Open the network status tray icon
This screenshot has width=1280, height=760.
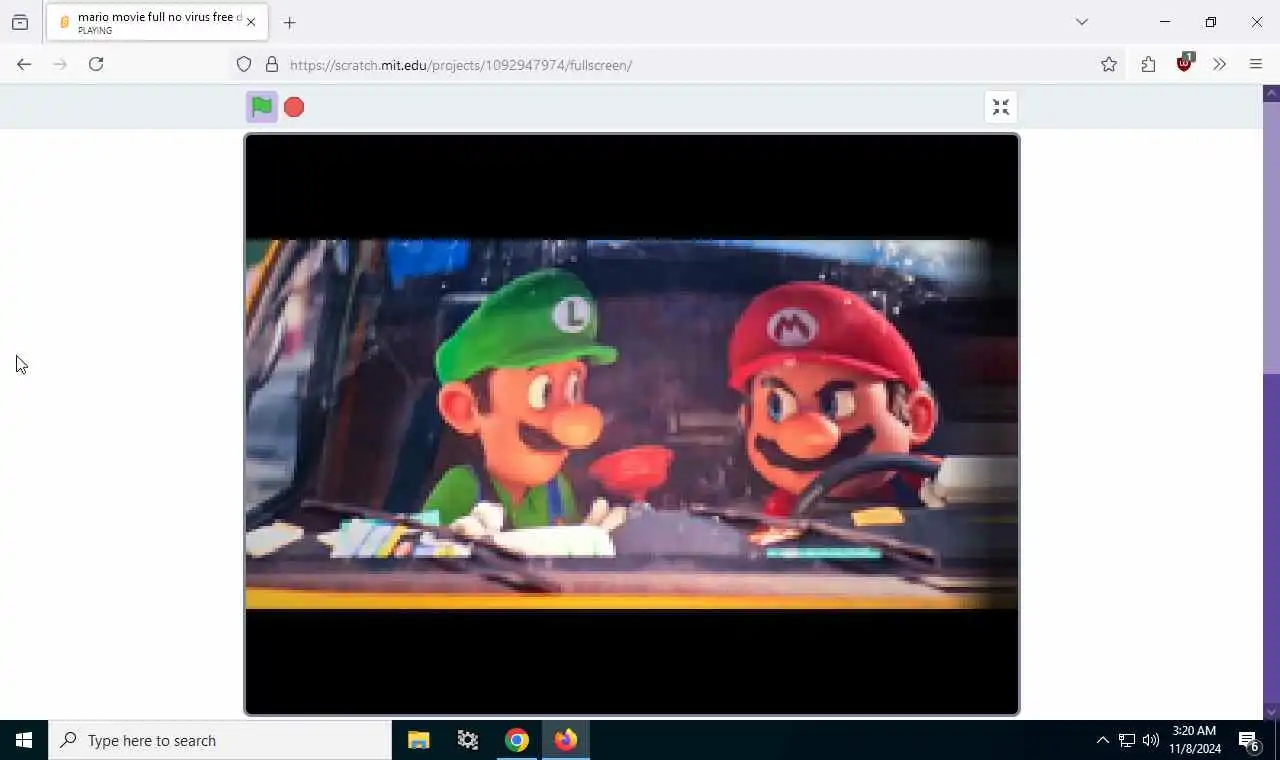point(1126,741)
